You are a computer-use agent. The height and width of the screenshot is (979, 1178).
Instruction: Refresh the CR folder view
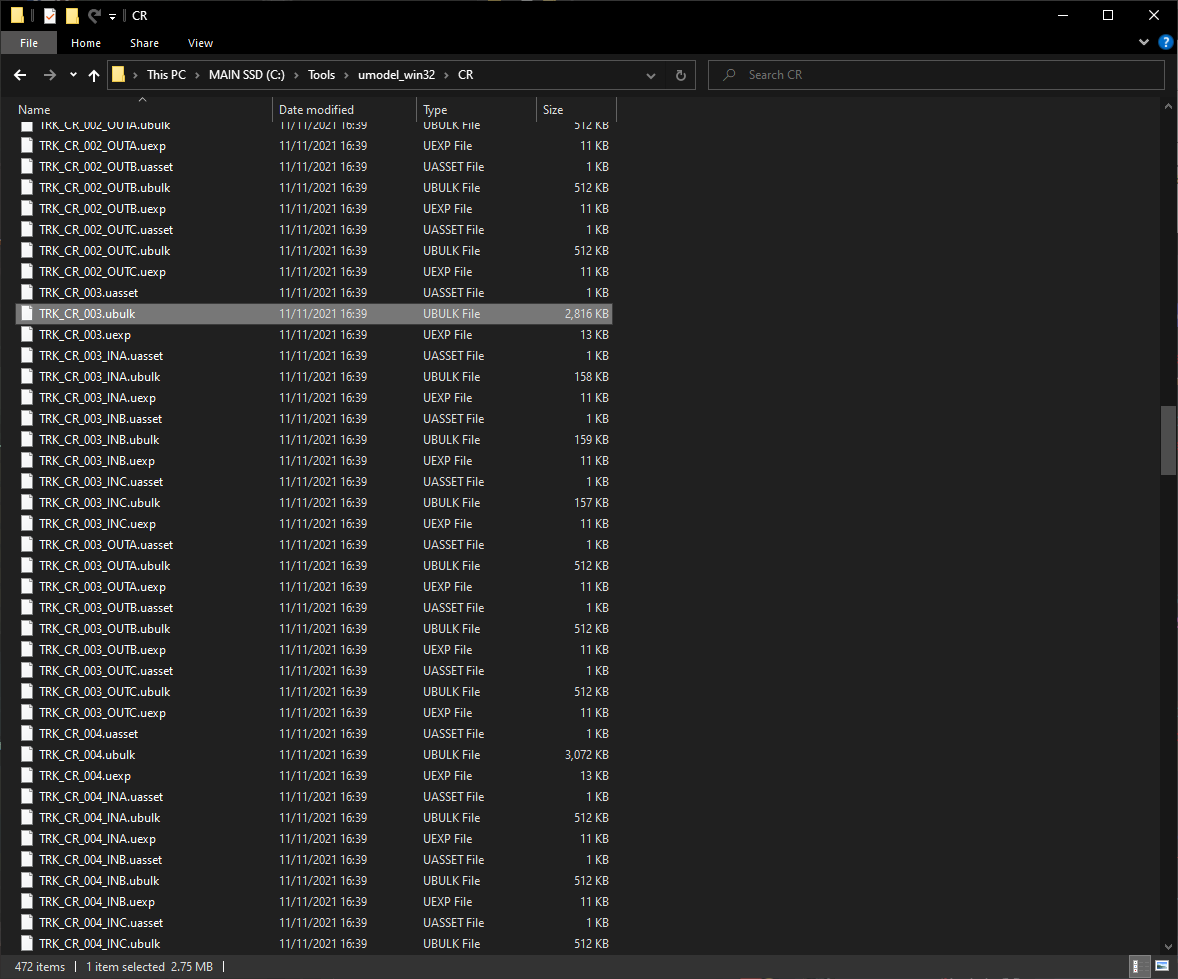[x=680, y=75]
